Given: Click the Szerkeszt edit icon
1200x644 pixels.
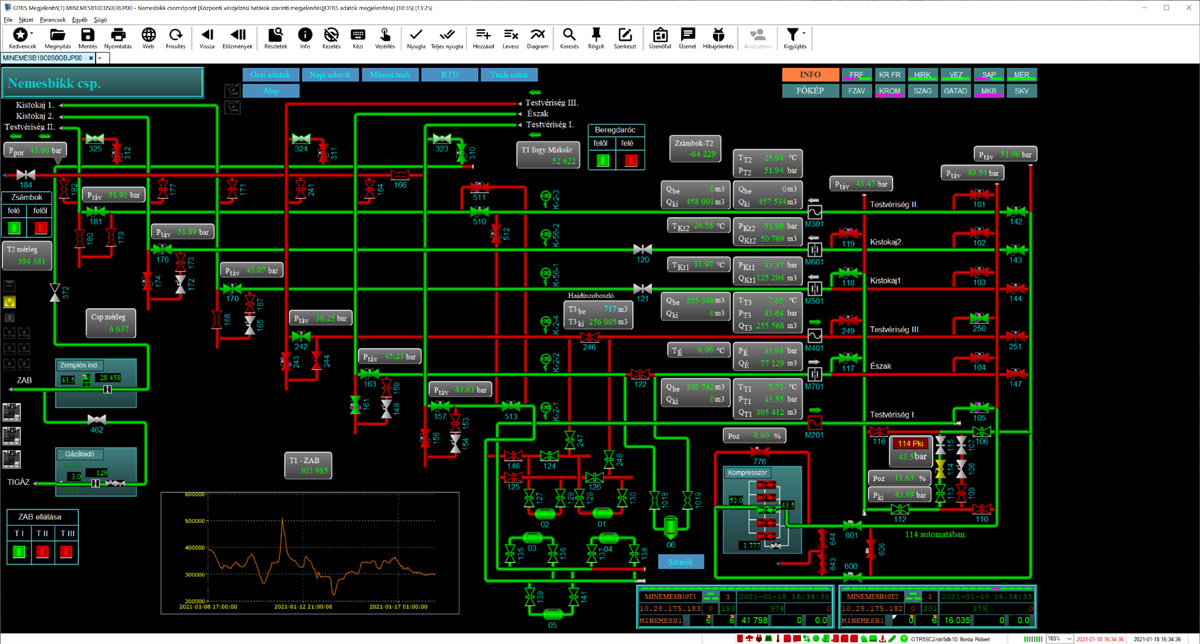Looking at the screenshot, I should point(625,34).
